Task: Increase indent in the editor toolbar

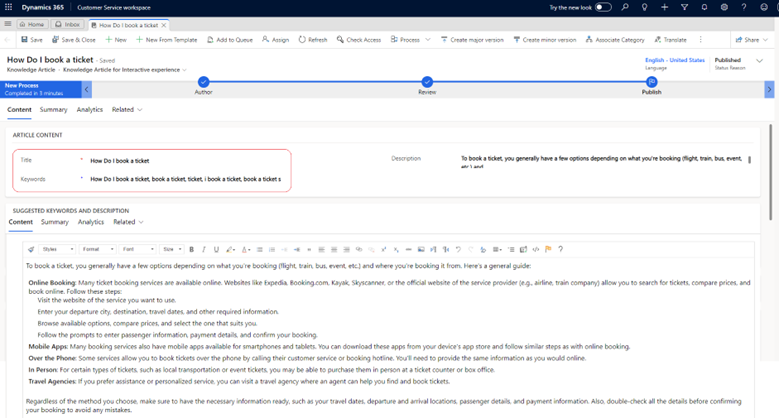Action: [x=297, y=250]
